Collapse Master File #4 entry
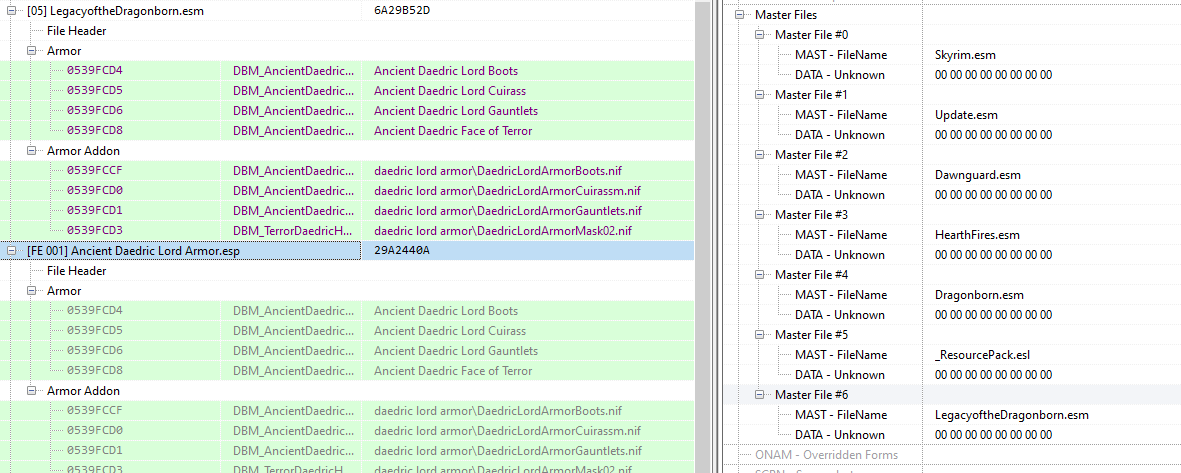 click(759, 275)
